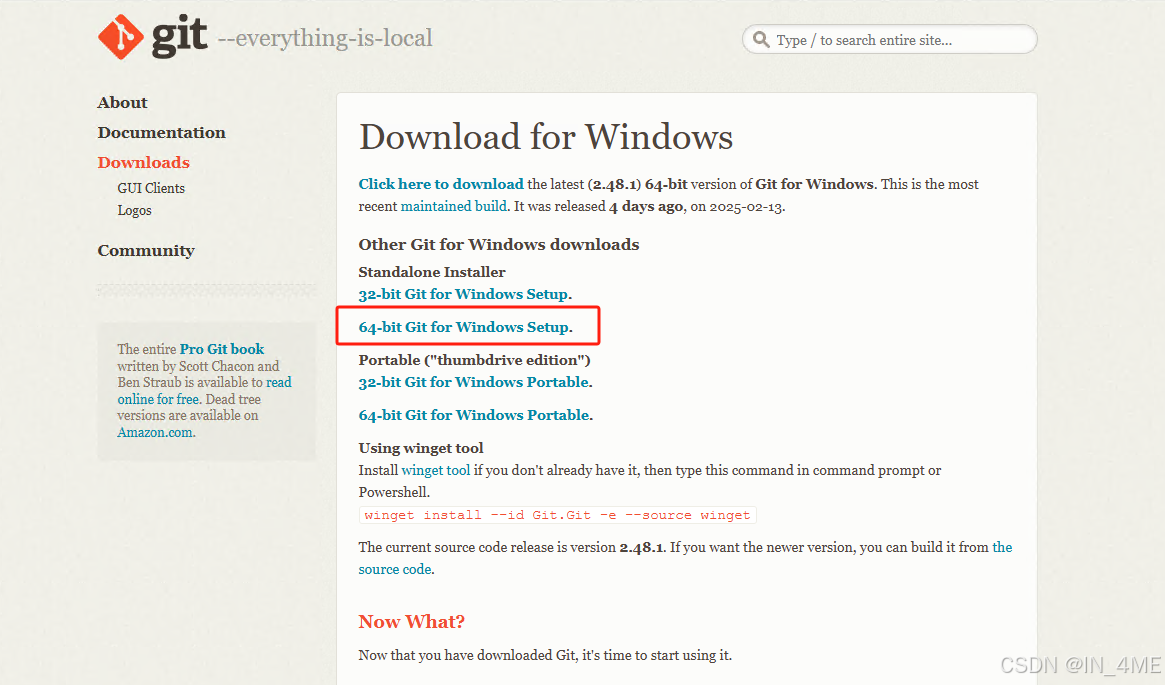Viewport: 1165px width, 685px height.
Task: Click the site-wide search input field
Action: 889,39
